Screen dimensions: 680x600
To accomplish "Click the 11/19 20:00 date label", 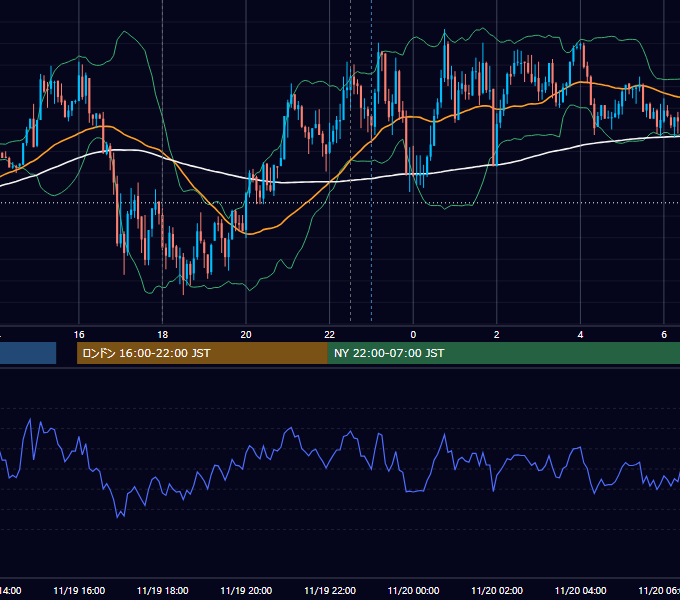I will (x=246, y=591).
